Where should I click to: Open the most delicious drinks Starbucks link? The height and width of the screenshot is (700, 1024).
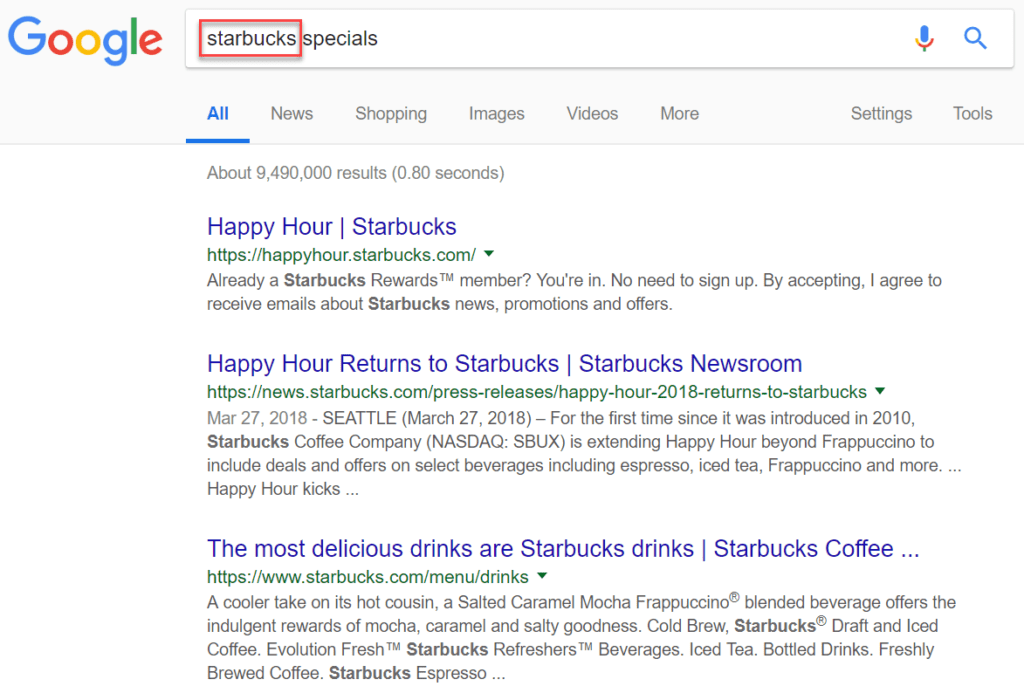coord(562,548)
